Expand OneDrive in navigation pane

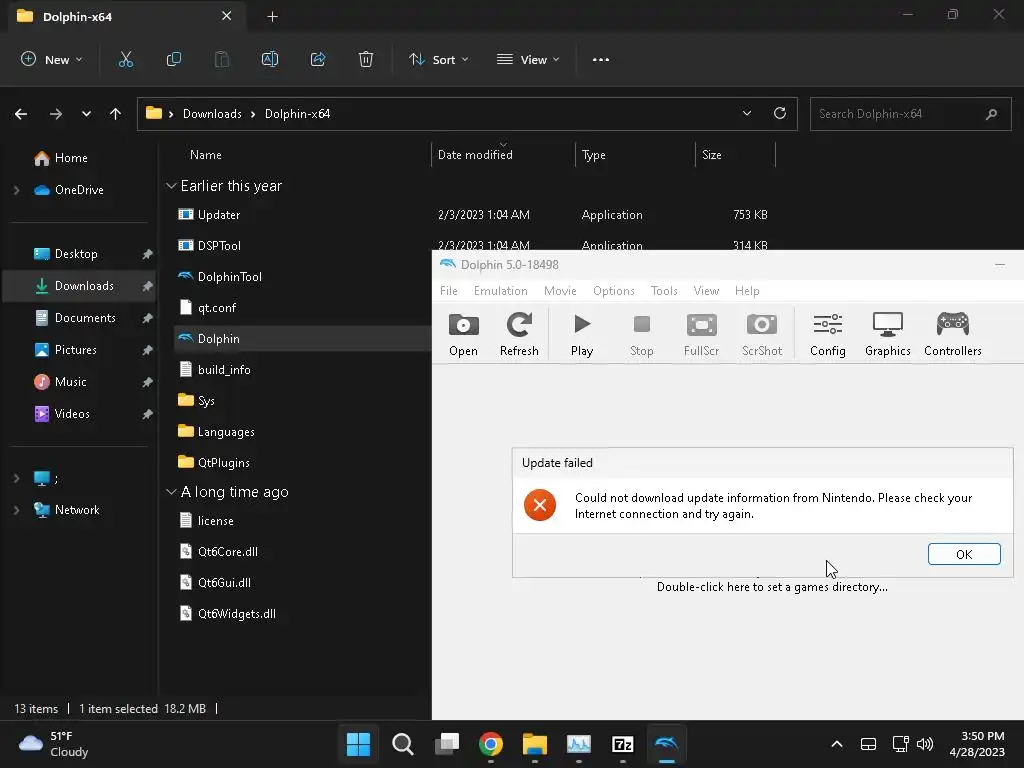click(16, 190)
